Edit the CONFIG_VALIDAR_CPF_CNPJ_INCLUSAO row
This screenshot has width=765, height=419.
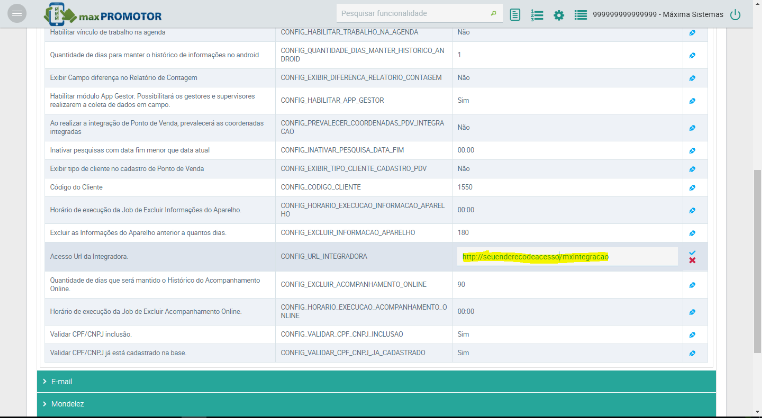692,335
